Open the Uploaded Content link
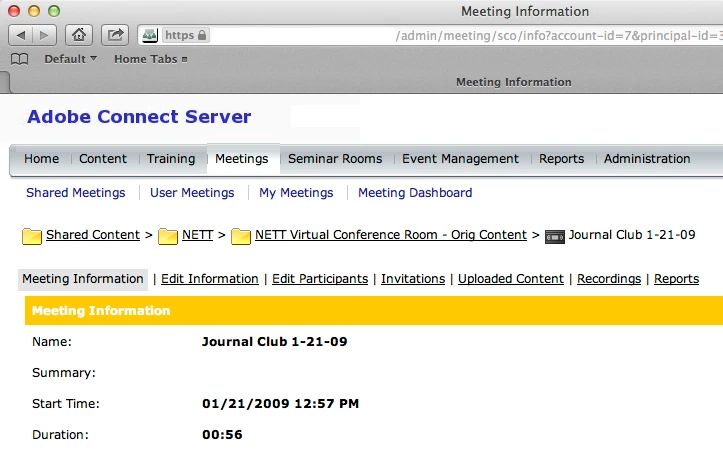 click(x=511, y=279)
